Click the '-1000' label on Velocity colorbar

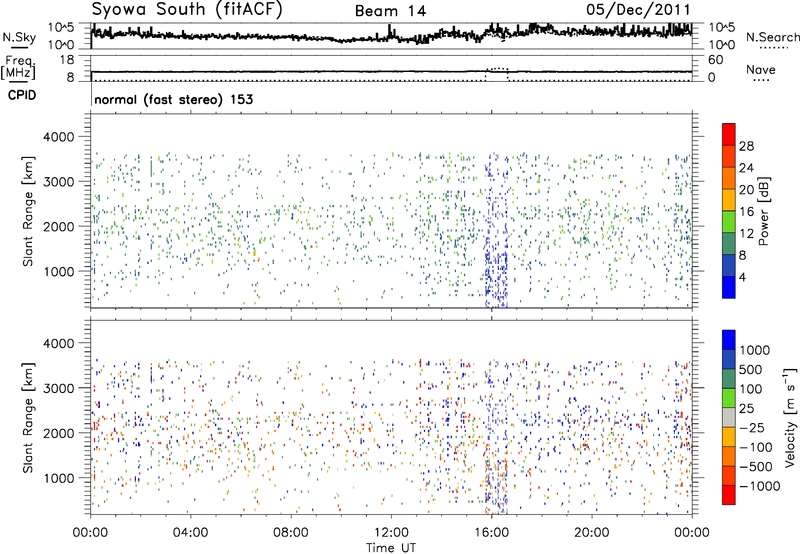pyautogui.click(x=760, y=486)
